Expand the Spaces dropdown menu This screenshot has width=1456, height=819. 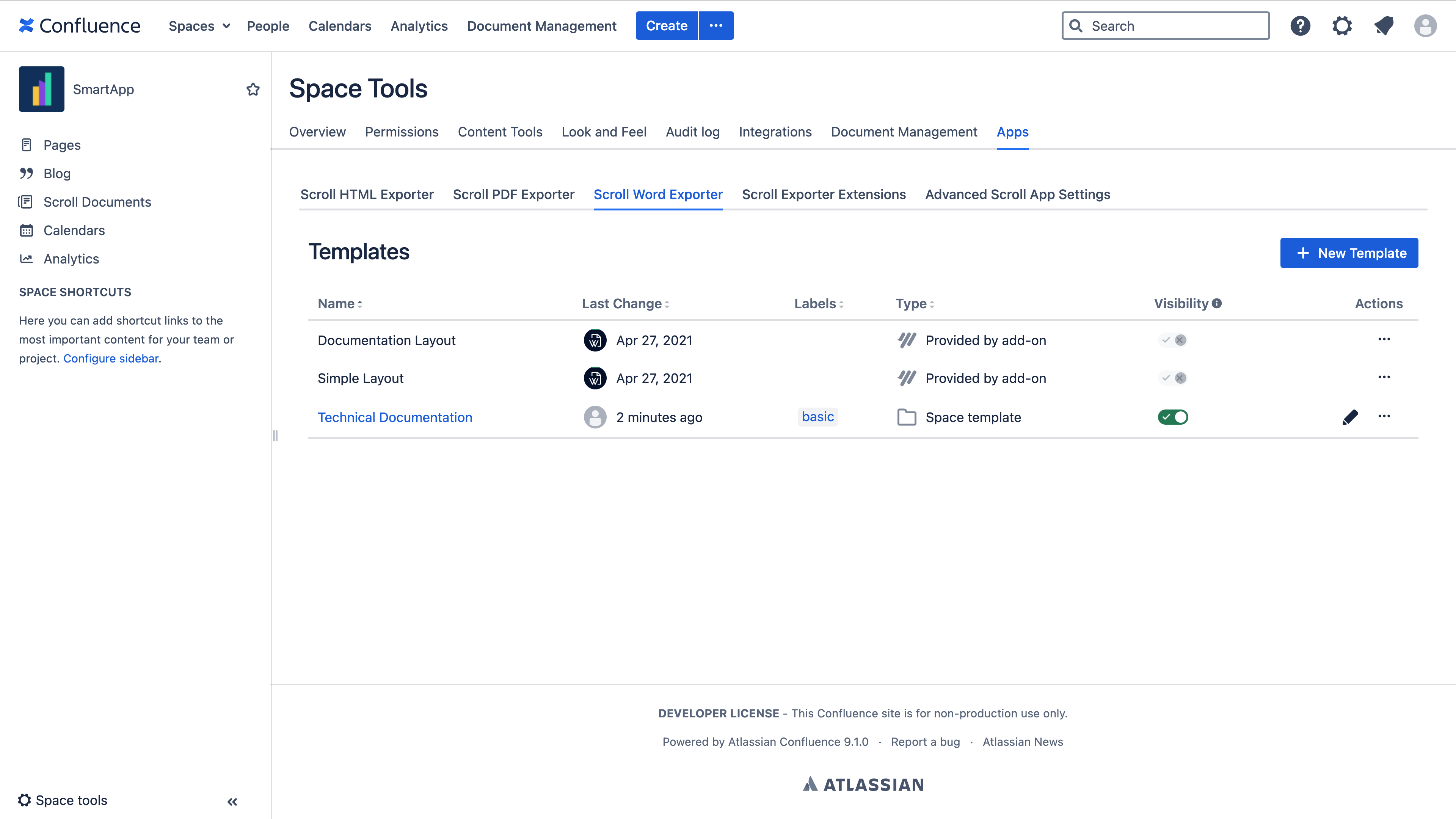(199, 26)
